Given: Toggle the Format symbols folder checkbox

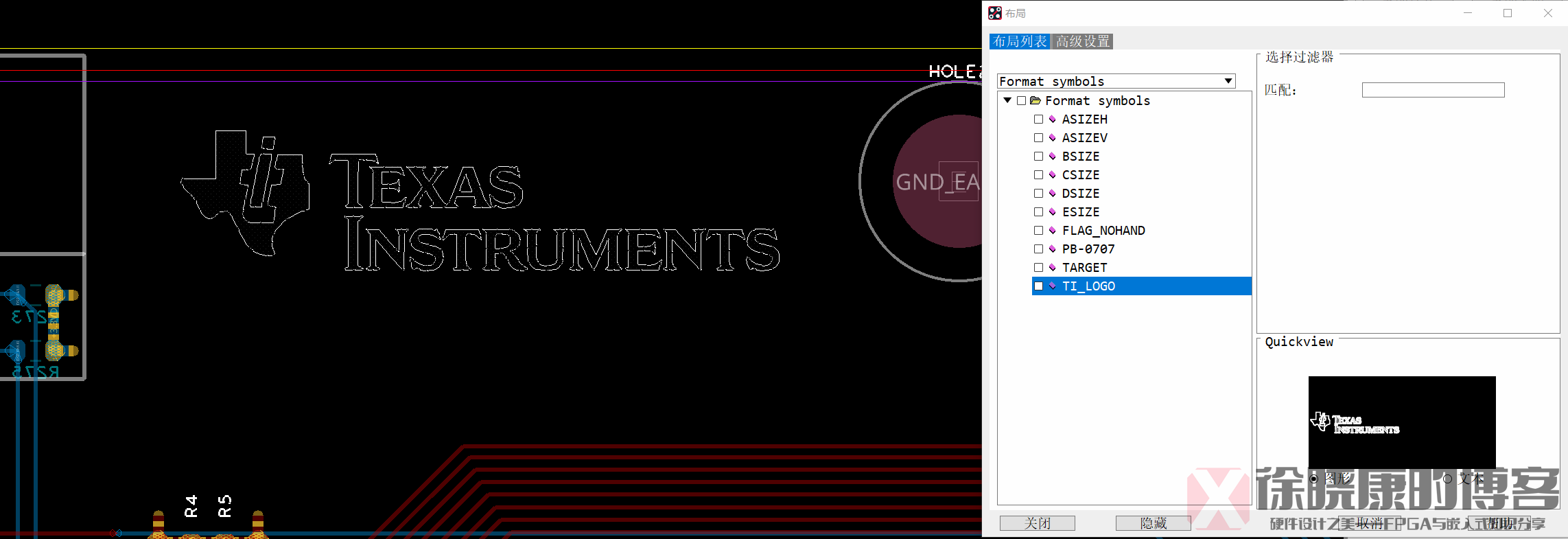Looking at the screenshot, I should coord(1021,101).
